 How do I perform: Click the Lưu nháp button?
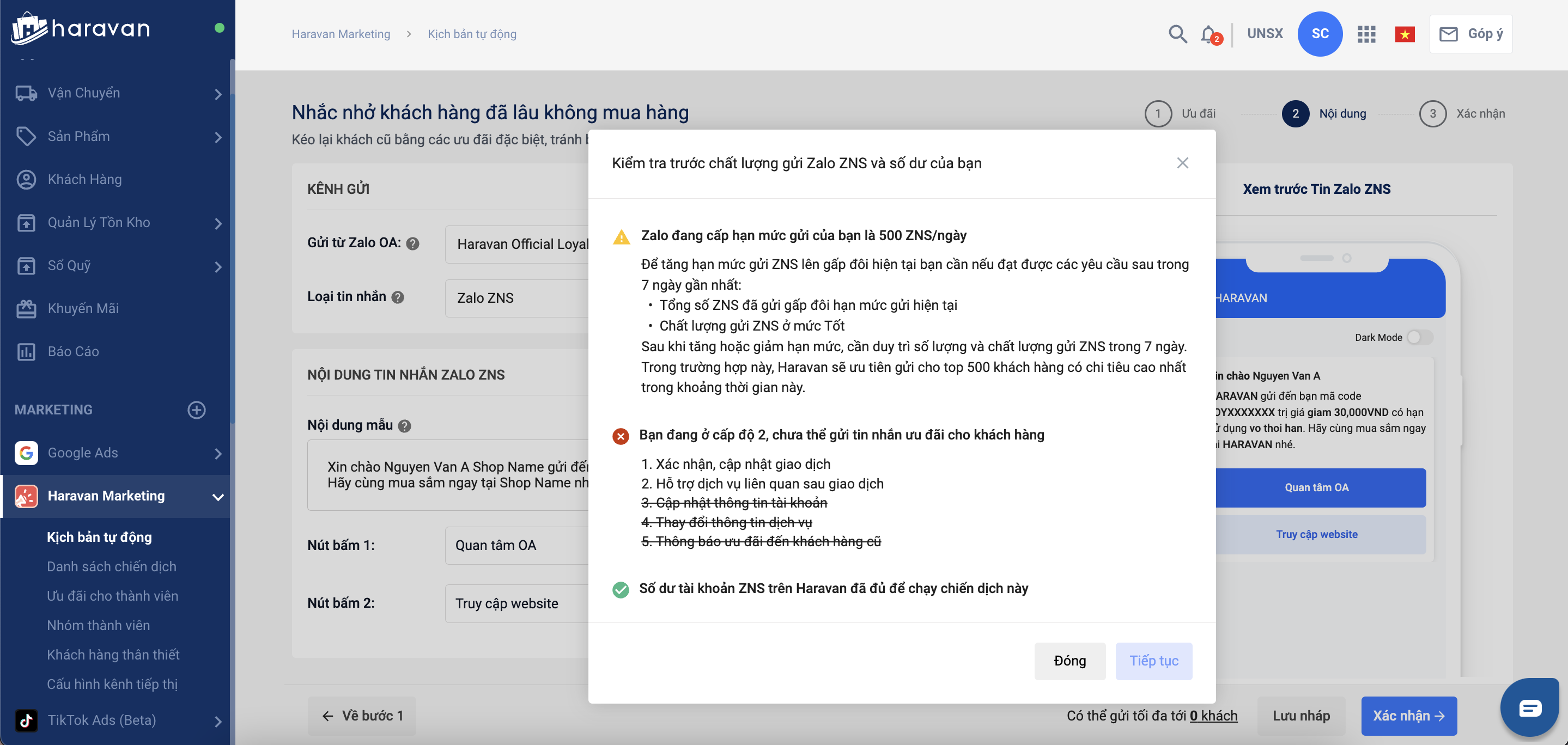click(1301, 716)
